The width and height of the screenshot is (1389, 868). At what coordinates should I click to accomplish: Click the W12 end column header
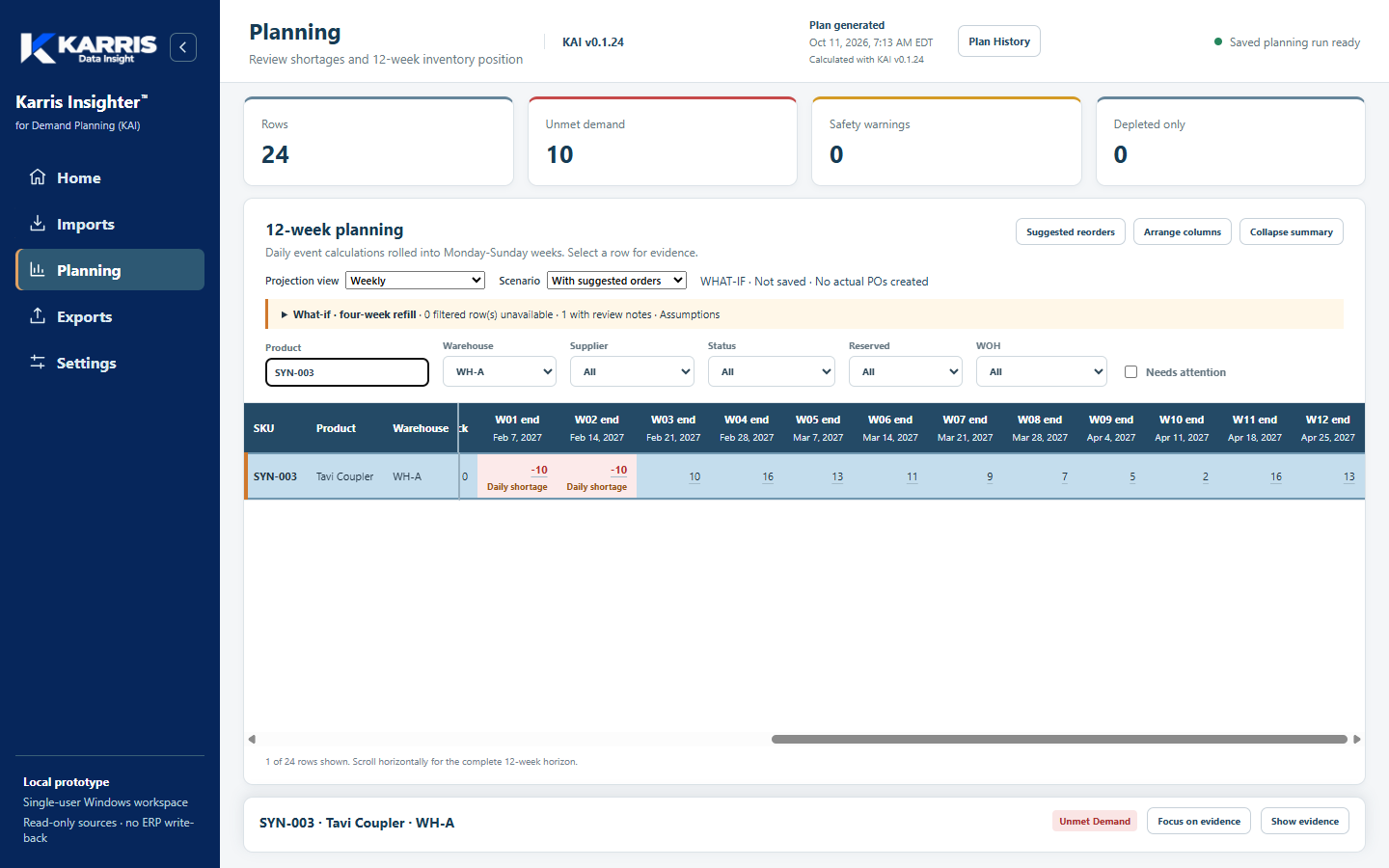[1328, 428]
